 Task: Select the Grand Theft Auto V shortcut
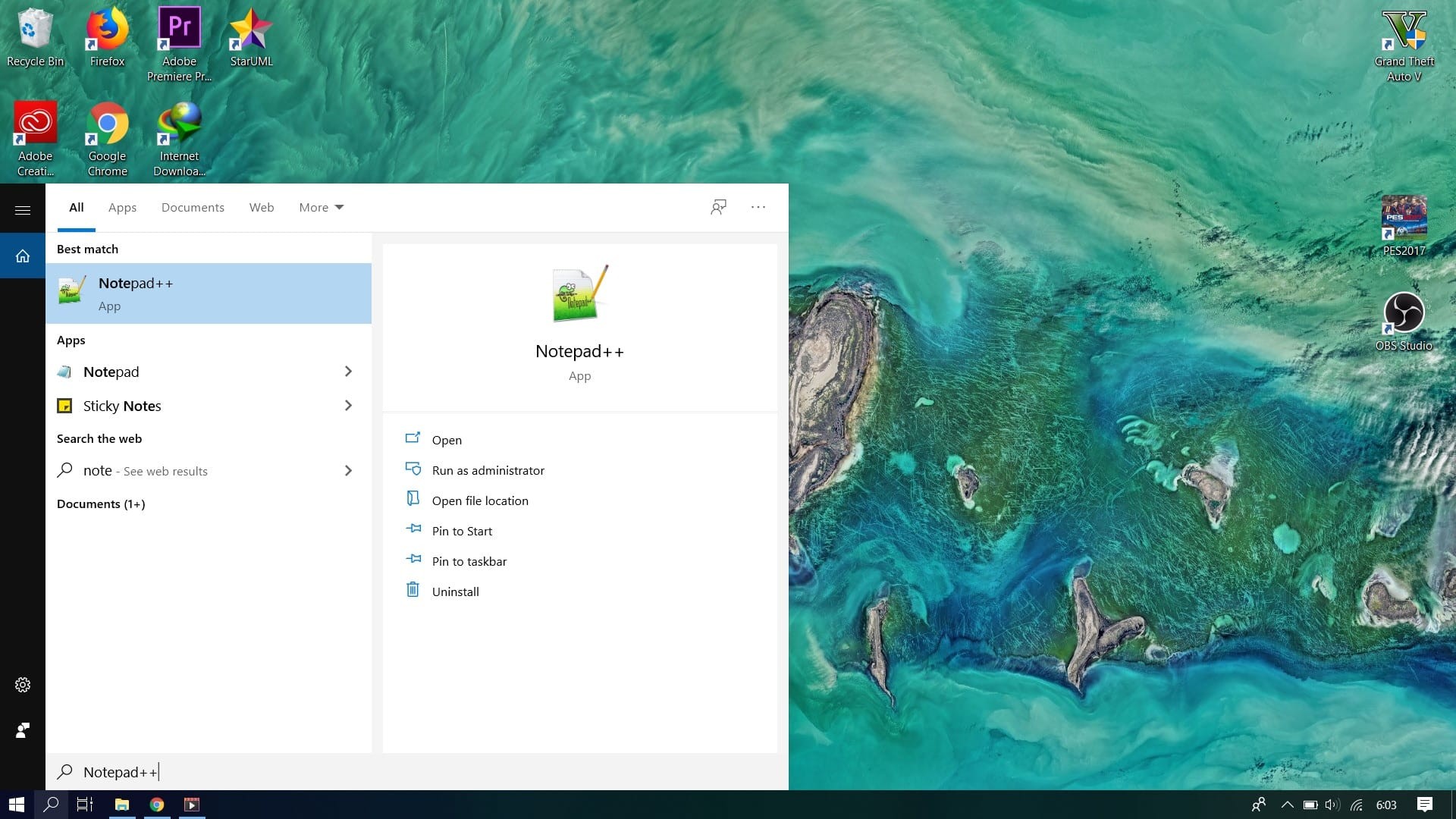(x=1404, y=44)
